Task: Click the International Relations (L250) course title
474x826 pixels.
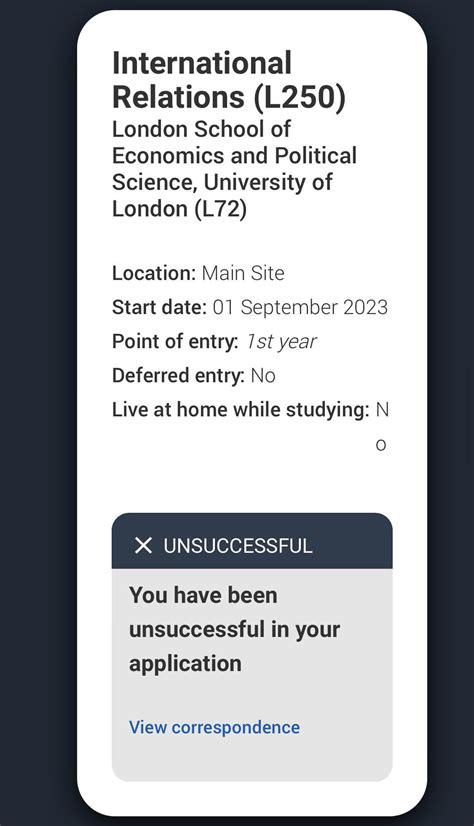Action: [x=229, y=80]
